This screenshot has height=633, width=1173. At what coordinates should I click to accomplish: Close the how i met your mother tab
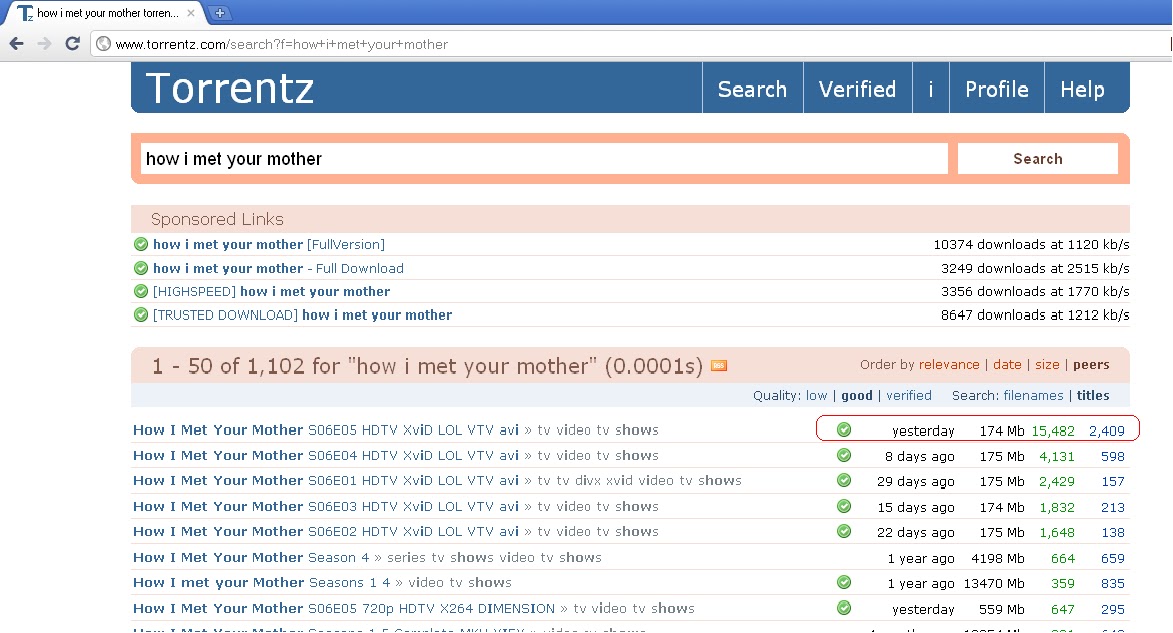[191, 13]
